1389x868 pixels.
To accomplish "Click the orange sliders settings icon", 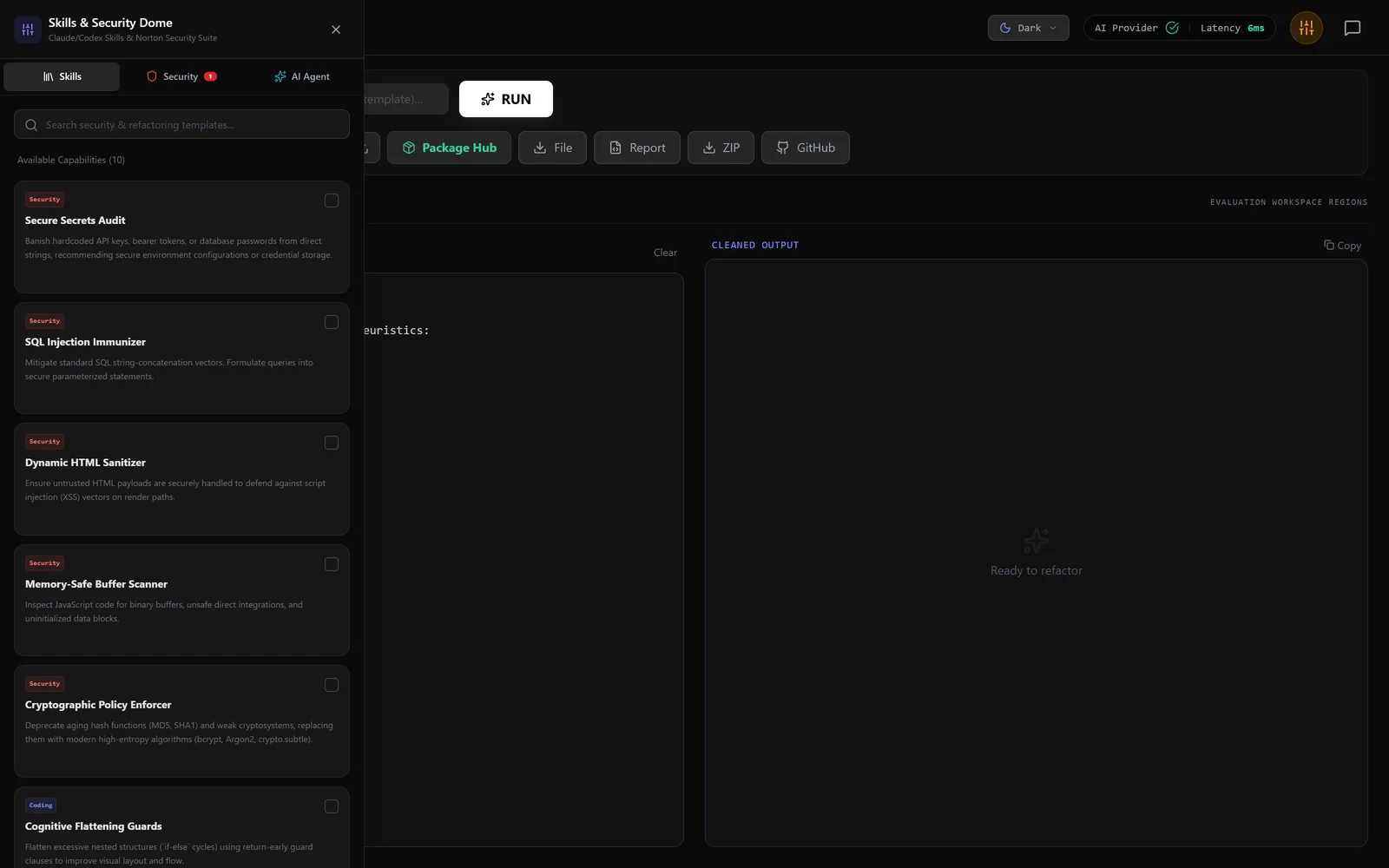I will 1307,28.
